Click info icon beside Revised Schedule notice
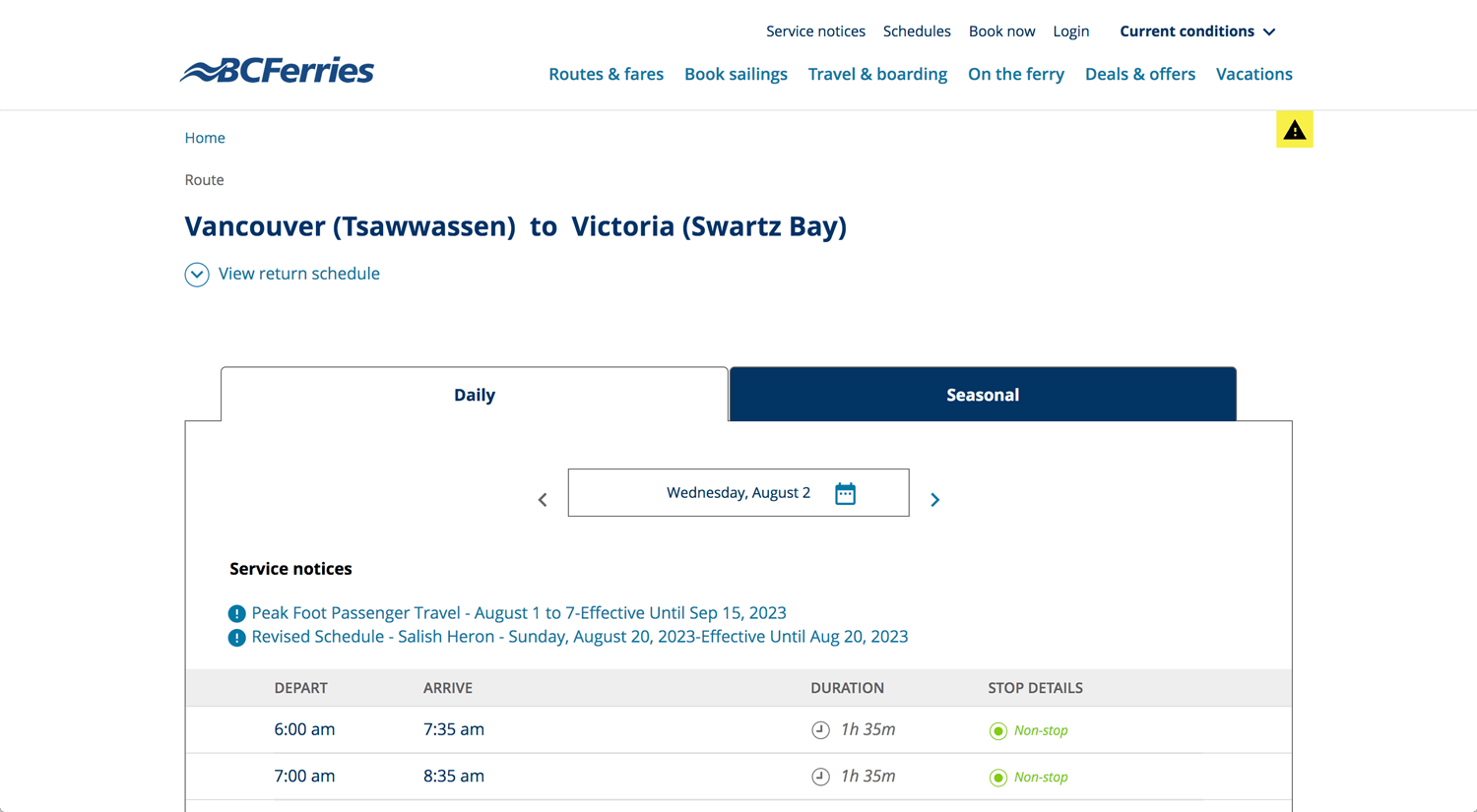 236,638
